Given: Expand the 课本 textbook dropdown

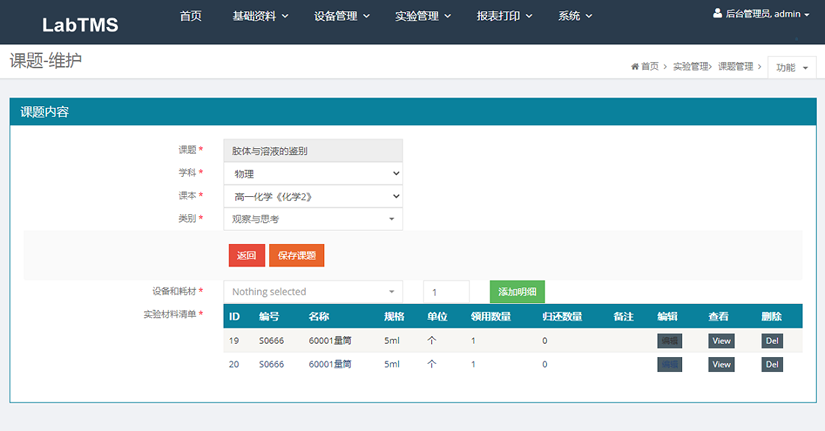Looking at the screenshot, I should point(312,196).
